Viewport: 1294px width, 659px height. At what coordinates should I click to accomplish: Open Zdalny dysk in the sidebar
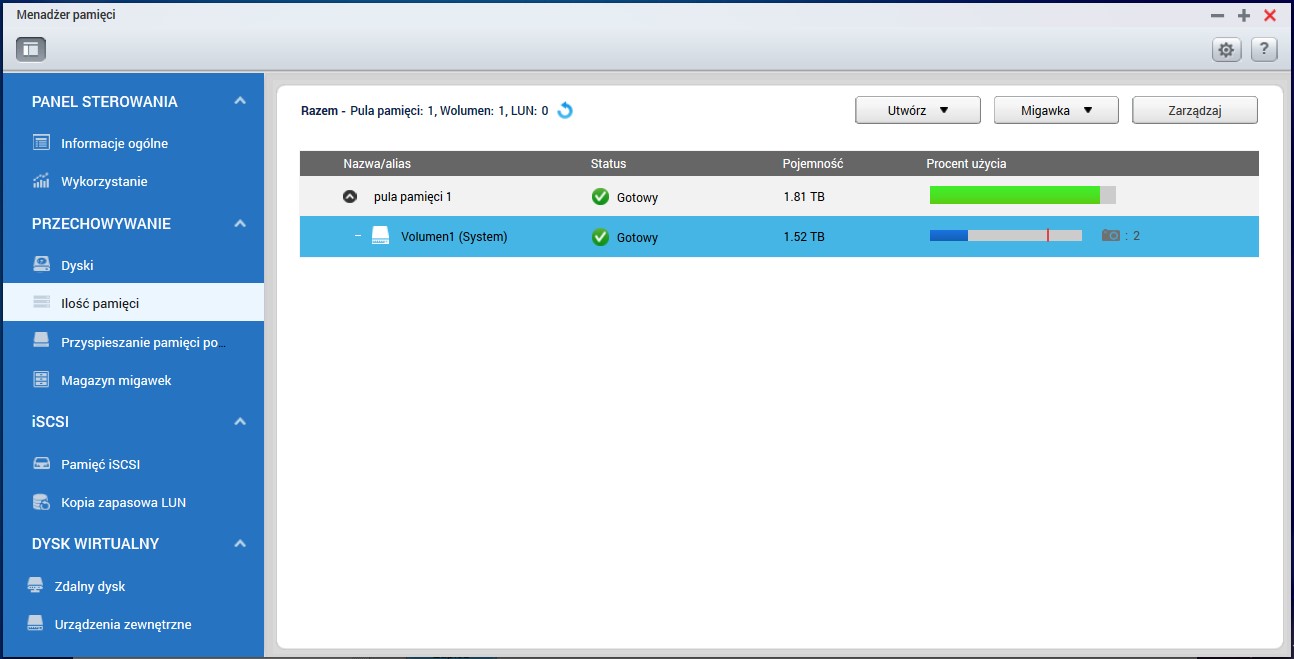tap(90, 586)
